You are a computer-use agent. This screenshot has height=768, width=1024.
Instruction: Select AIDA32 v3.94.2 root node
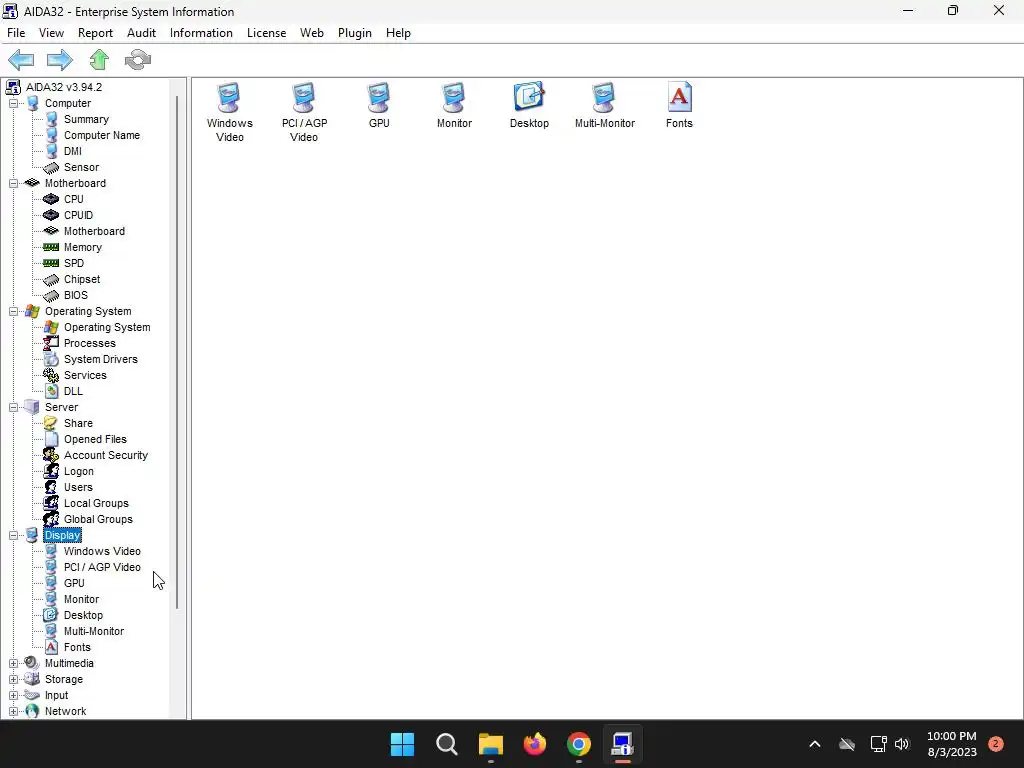coord(63,88)
